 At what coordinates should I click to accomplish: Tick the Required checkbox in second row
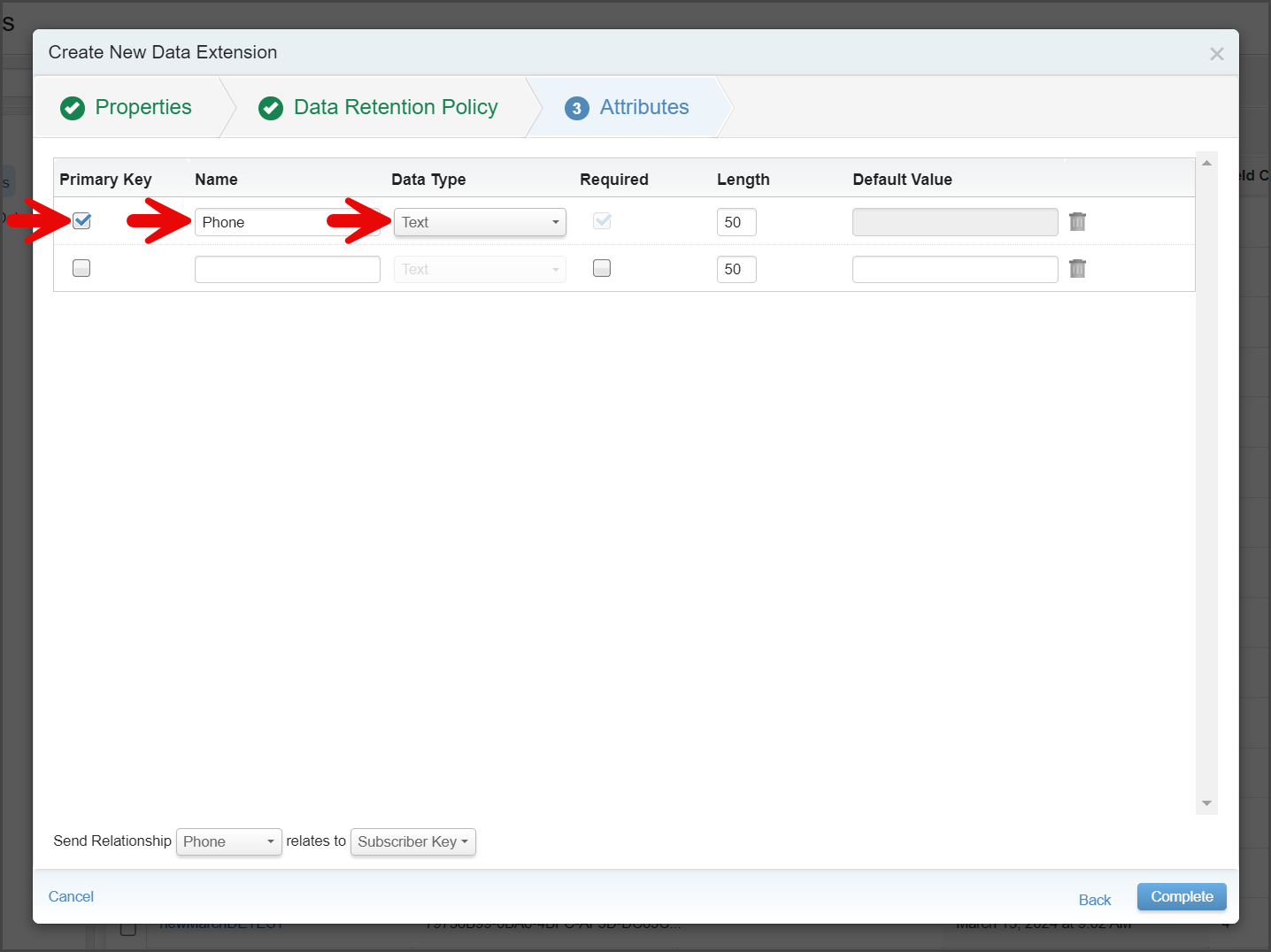tap(602, 268)
